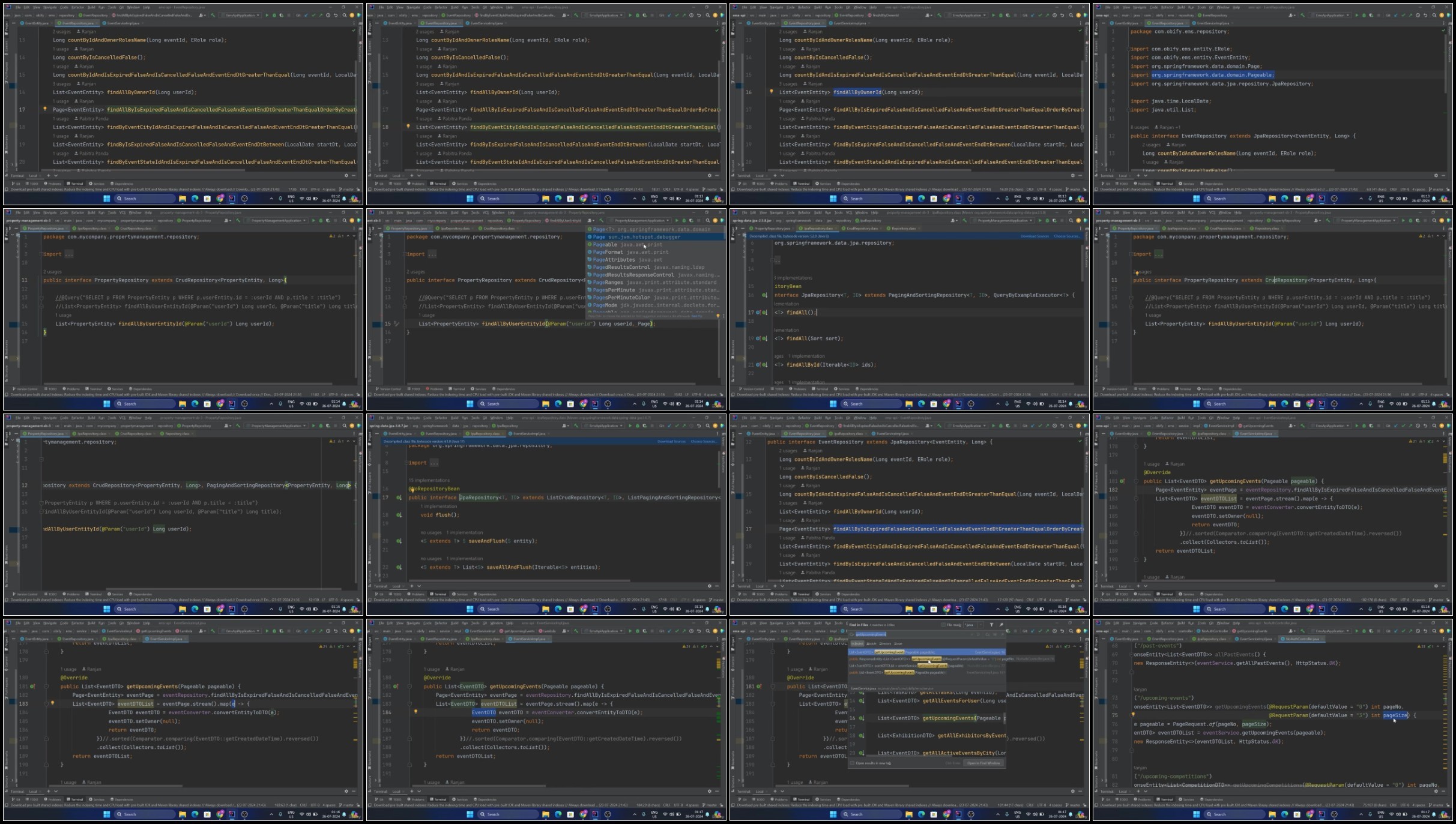Open the EmsApiApplication run configuration dropdown in NoAuthController frame
1456x824 pixels.
click(1330, 631)
